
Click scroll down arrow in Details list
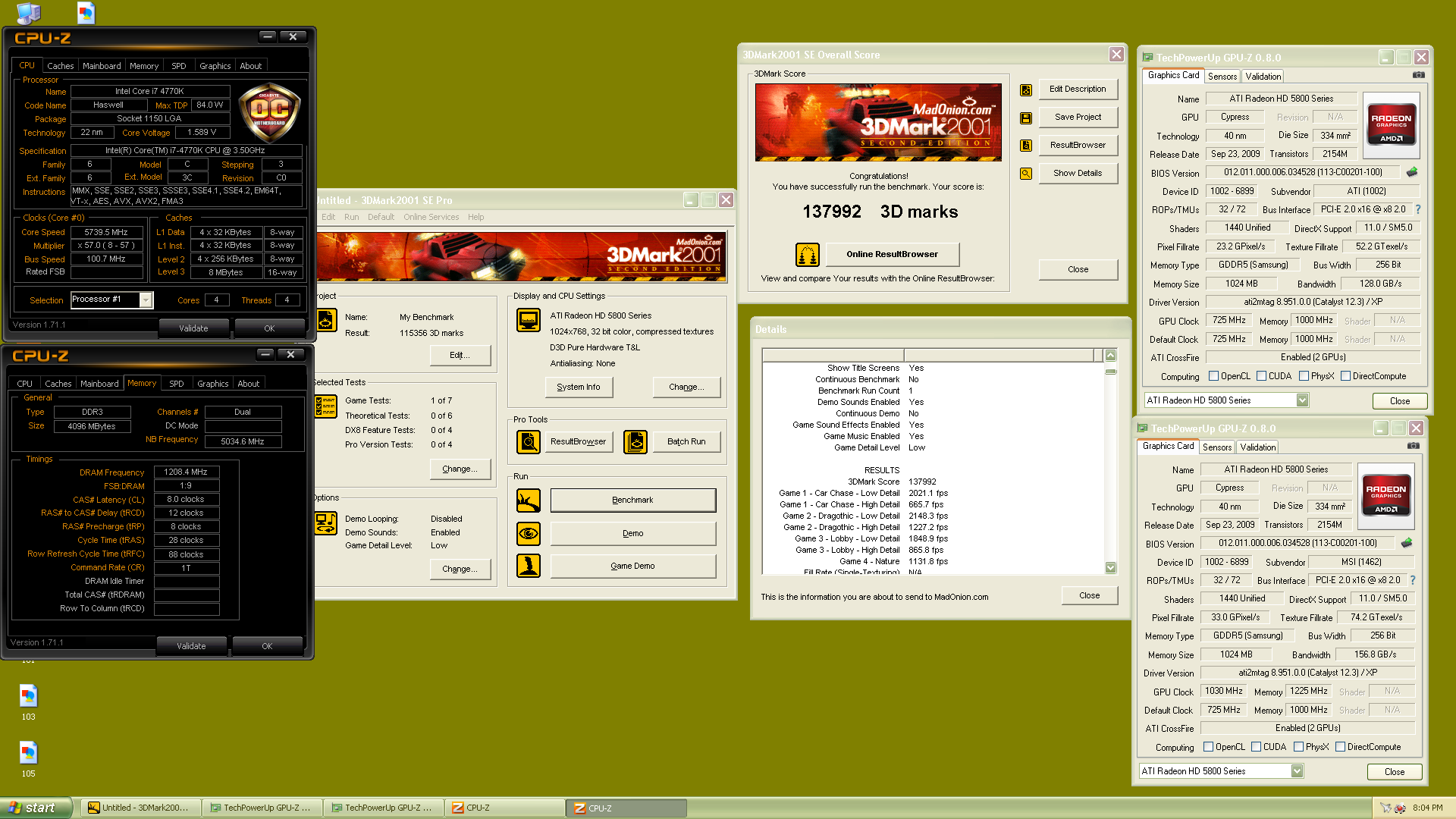1111,568
